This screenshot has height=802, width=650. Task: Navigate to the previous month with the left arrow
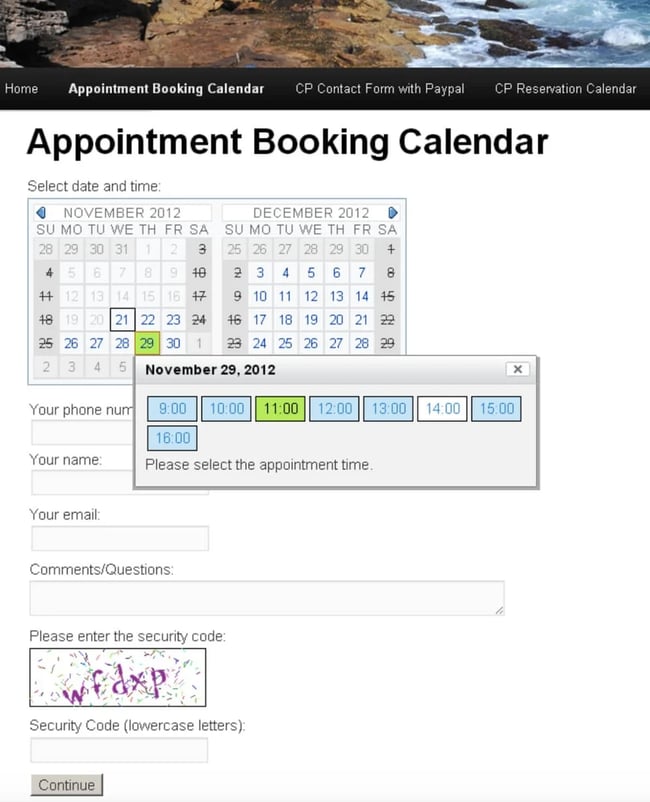click(41, 212)
